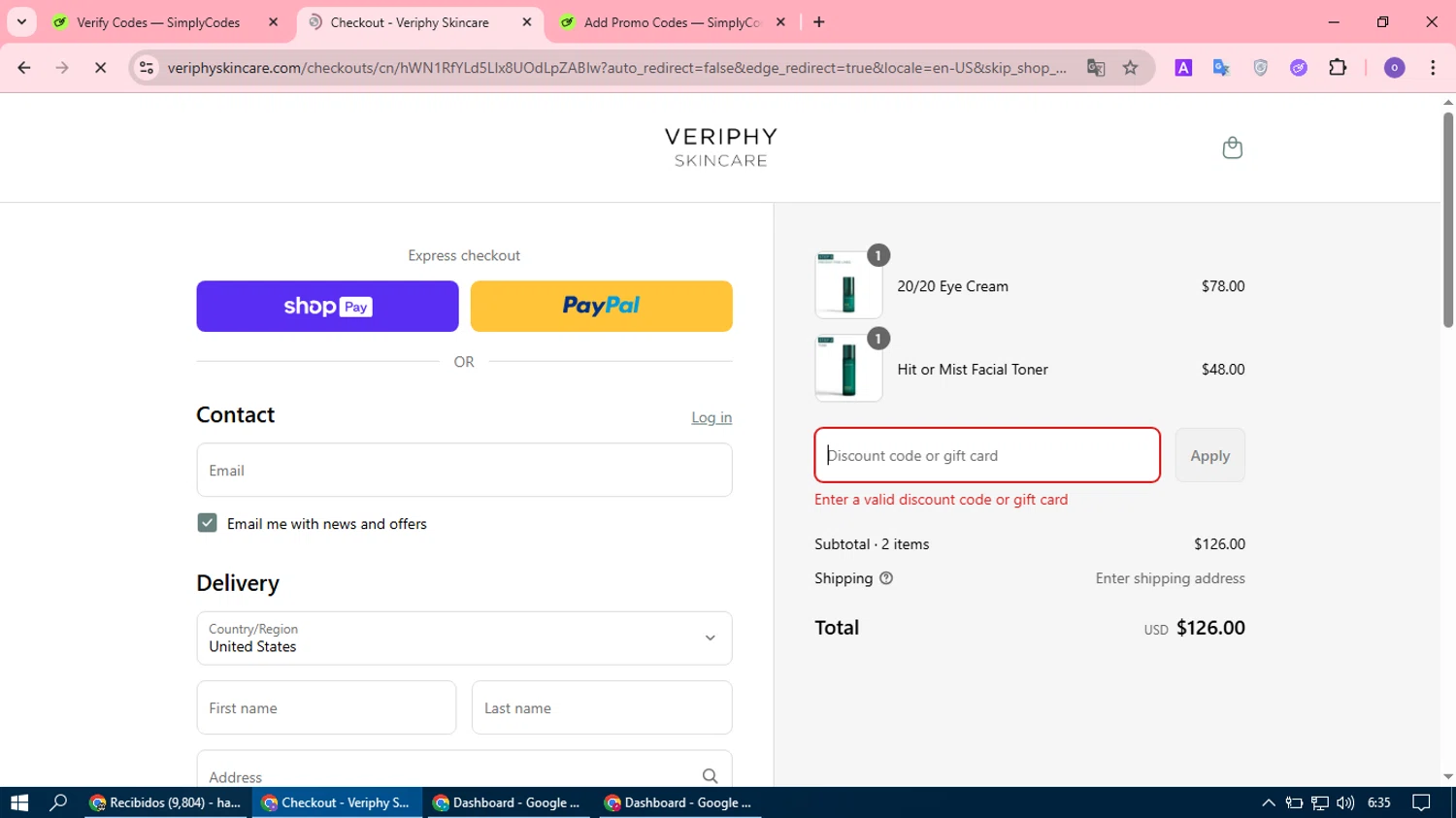Screen dimensions: 1456x818
Task: Open Checkout - Veriphy taskbar window
Action: click(x=337, y=802)
